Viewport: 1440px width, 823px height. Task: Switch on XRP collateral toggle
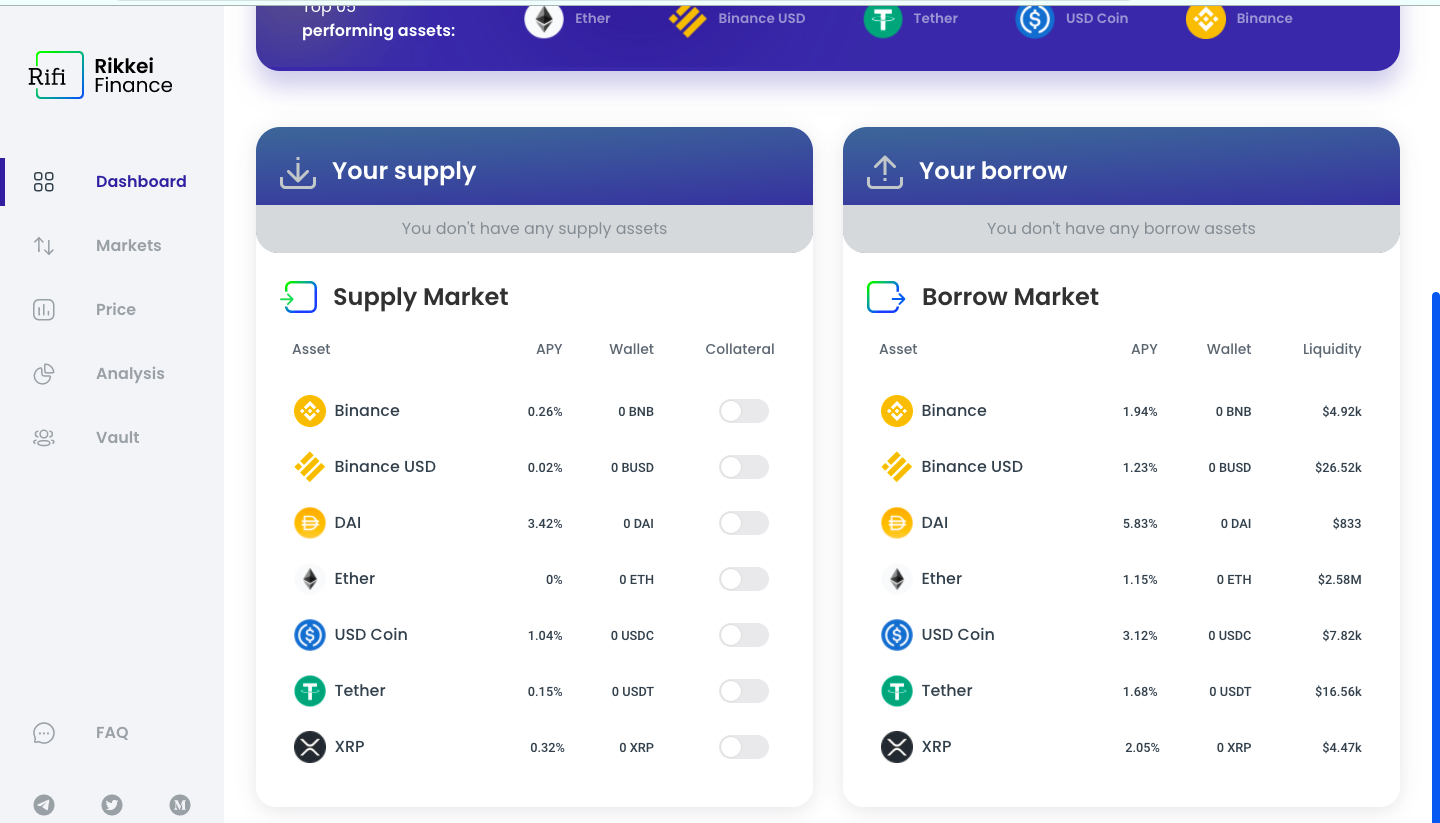pyautogui.click(x=744, y=747)
